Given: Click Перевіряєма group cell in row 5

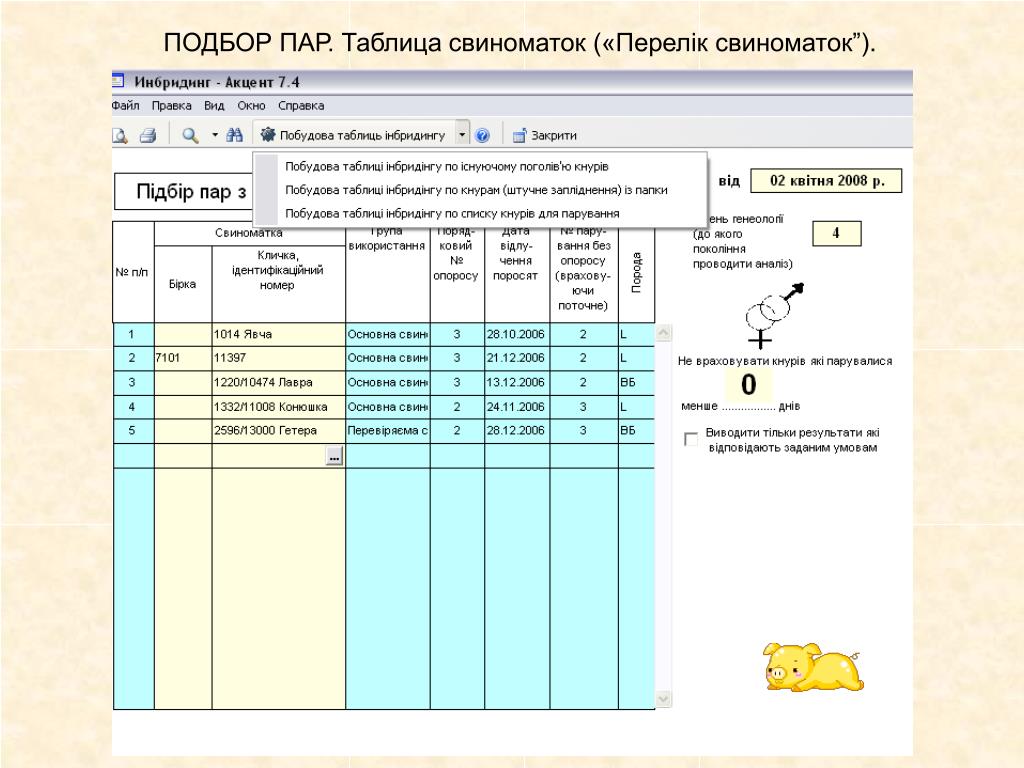Looking at the screenshot, I should [388, 431].
